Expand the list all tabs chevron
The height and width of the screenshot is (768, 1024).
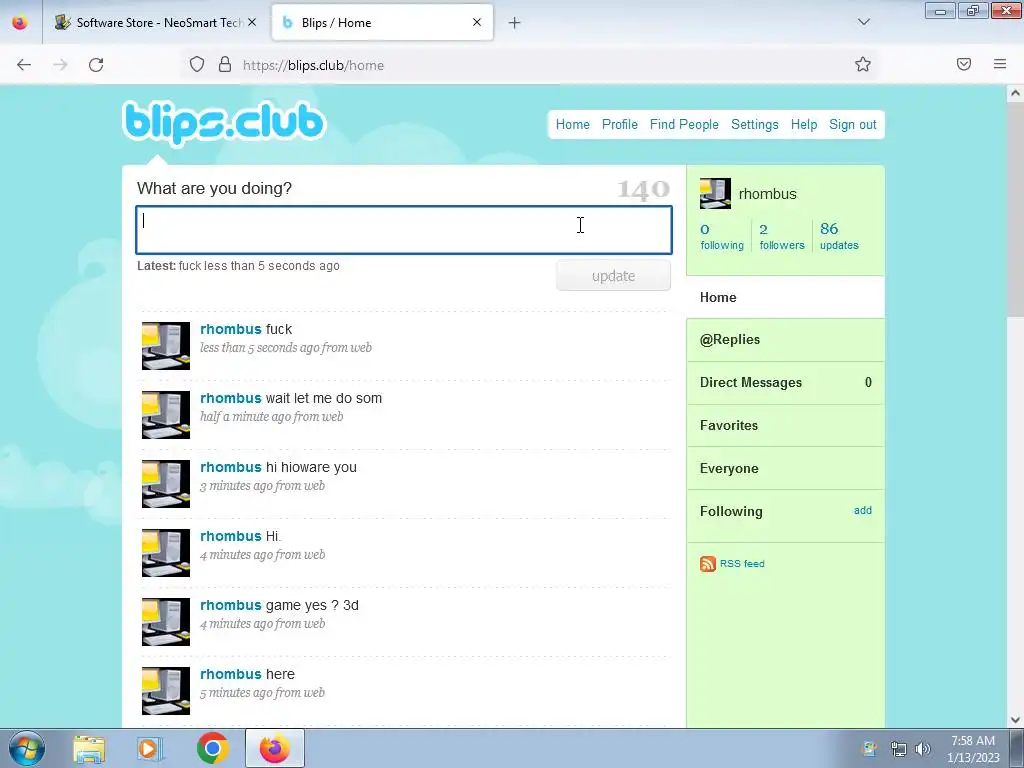pos(863,22)
